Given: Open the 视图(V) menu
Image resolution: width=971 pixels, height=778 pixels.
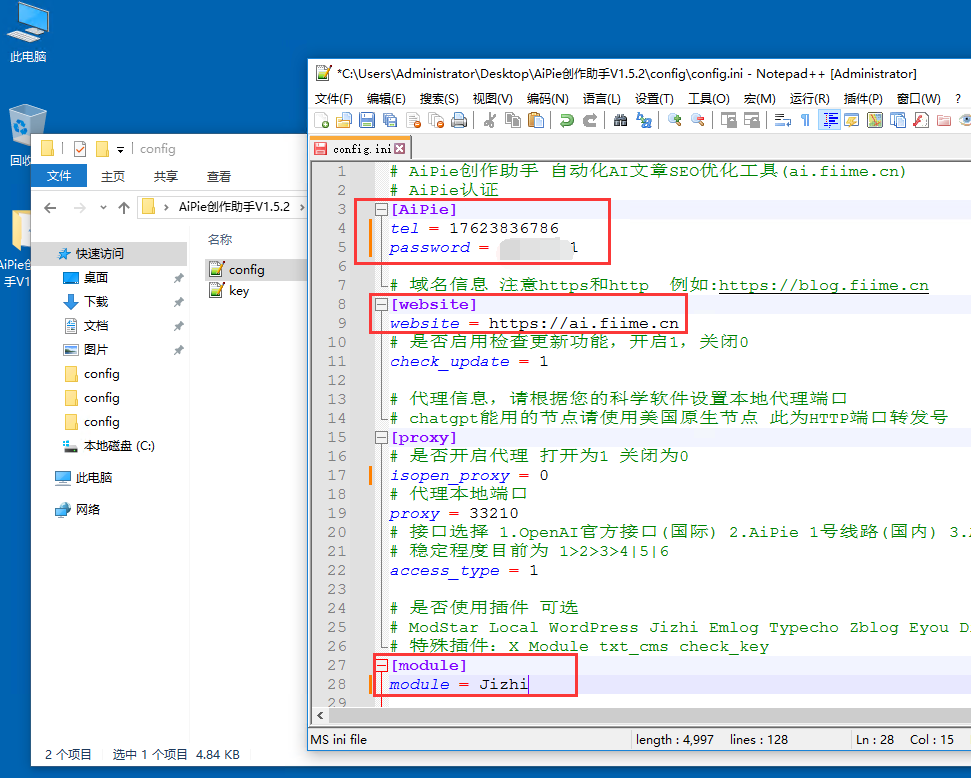Looking at the screenshot, I should point(492,98).
